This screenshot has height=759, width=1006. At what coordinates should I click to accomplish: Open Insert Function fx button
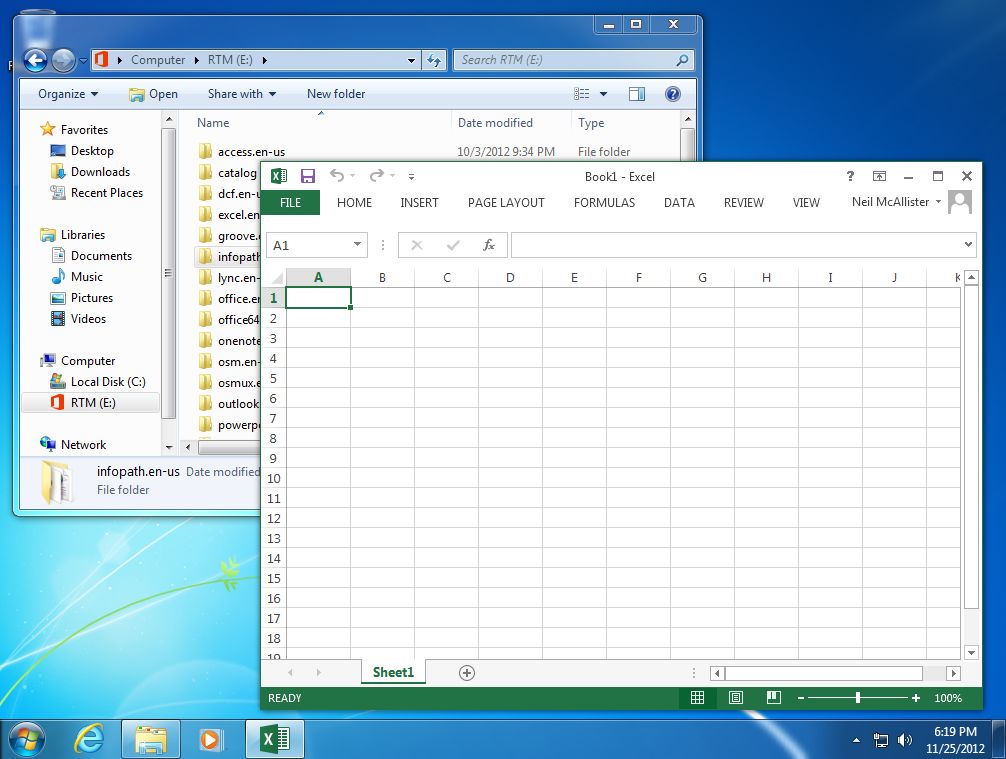click(x=489, y=245)
